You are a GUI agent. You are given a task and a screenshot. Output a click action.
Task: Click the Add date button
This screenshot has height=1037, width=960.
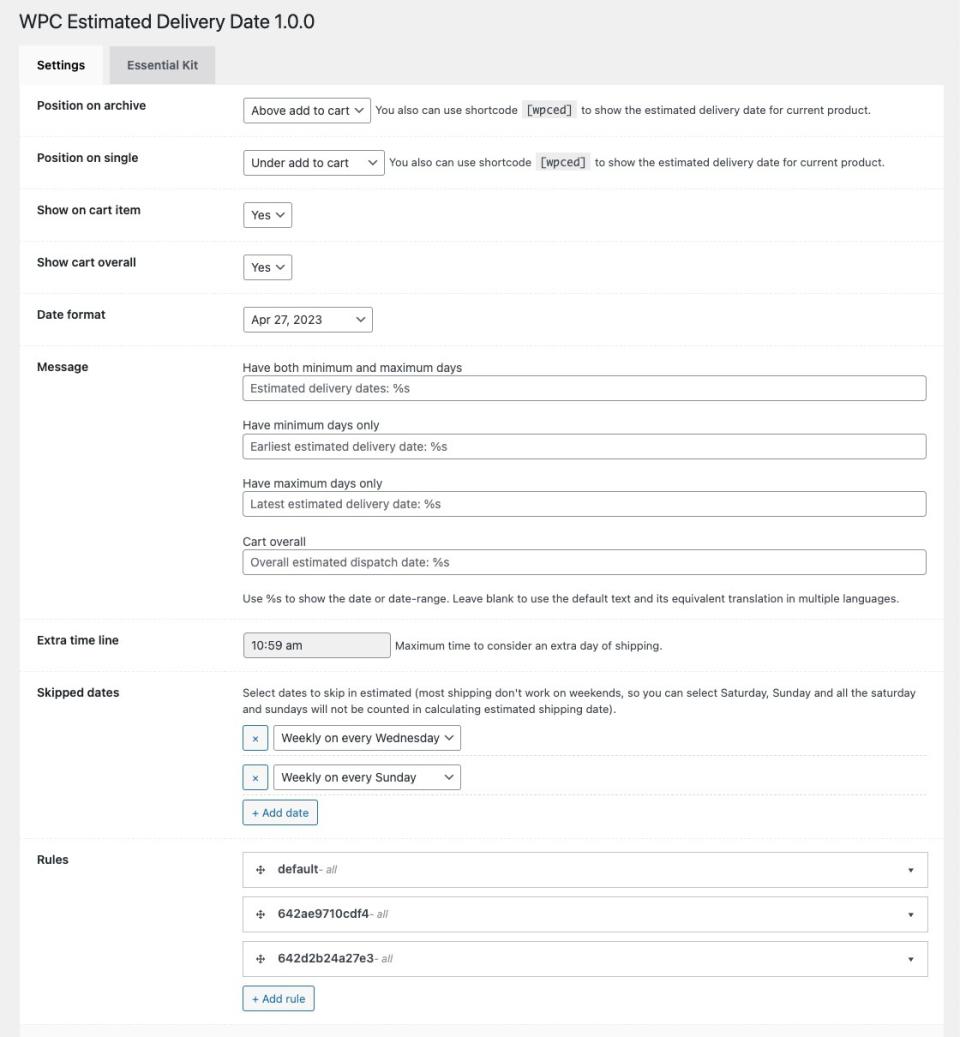tap(280, 812)
